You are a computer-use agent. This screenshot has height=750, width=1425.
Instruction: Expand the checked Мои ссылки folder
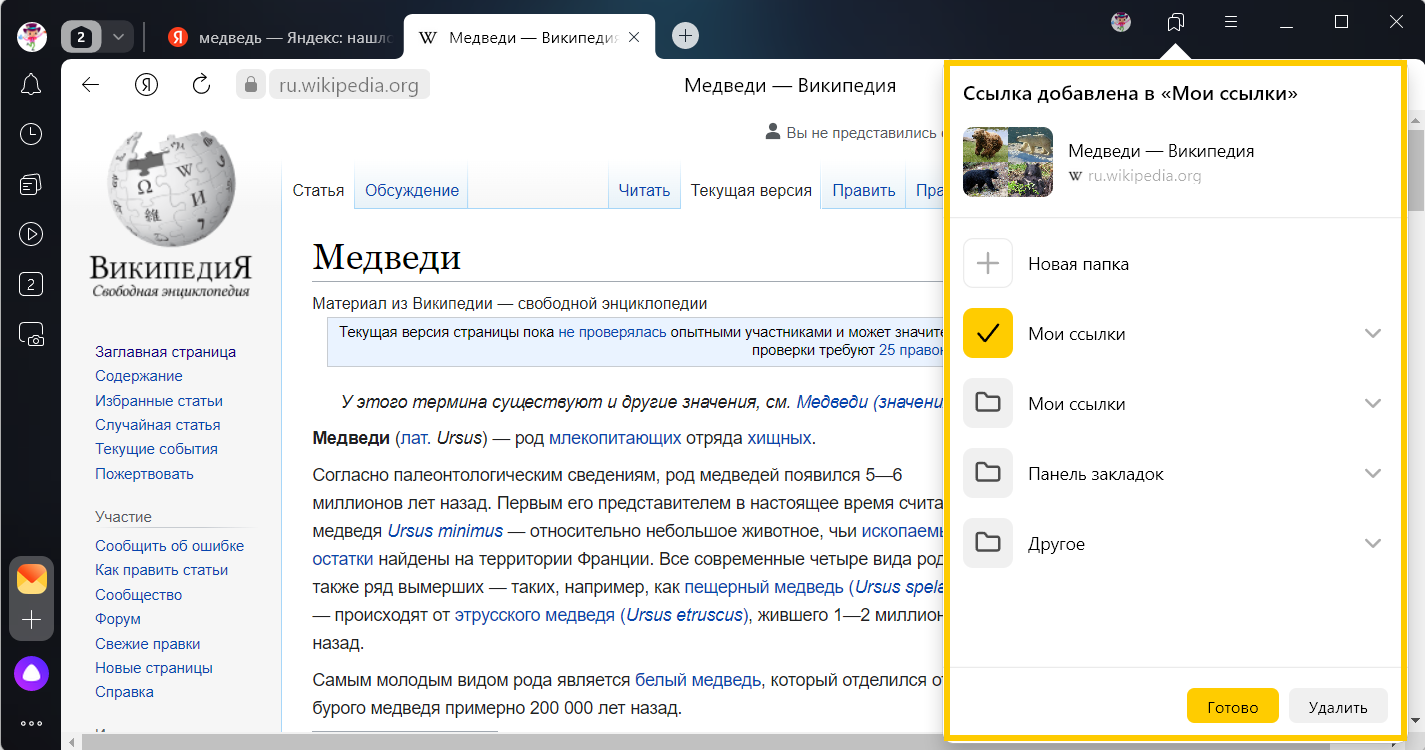pos(1373,334)
